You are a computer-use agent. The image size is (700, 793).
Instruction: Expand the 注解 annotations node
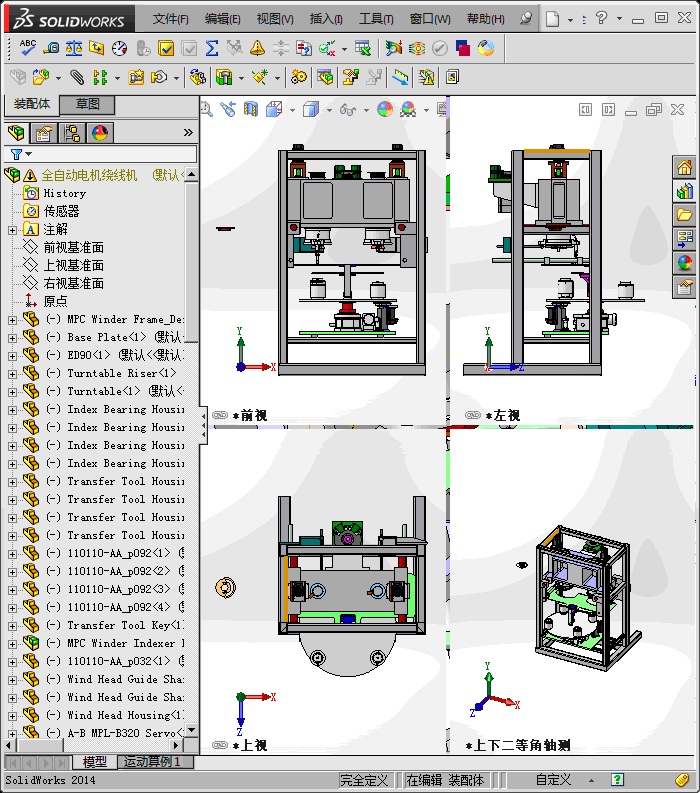click(x=12, y=230)
